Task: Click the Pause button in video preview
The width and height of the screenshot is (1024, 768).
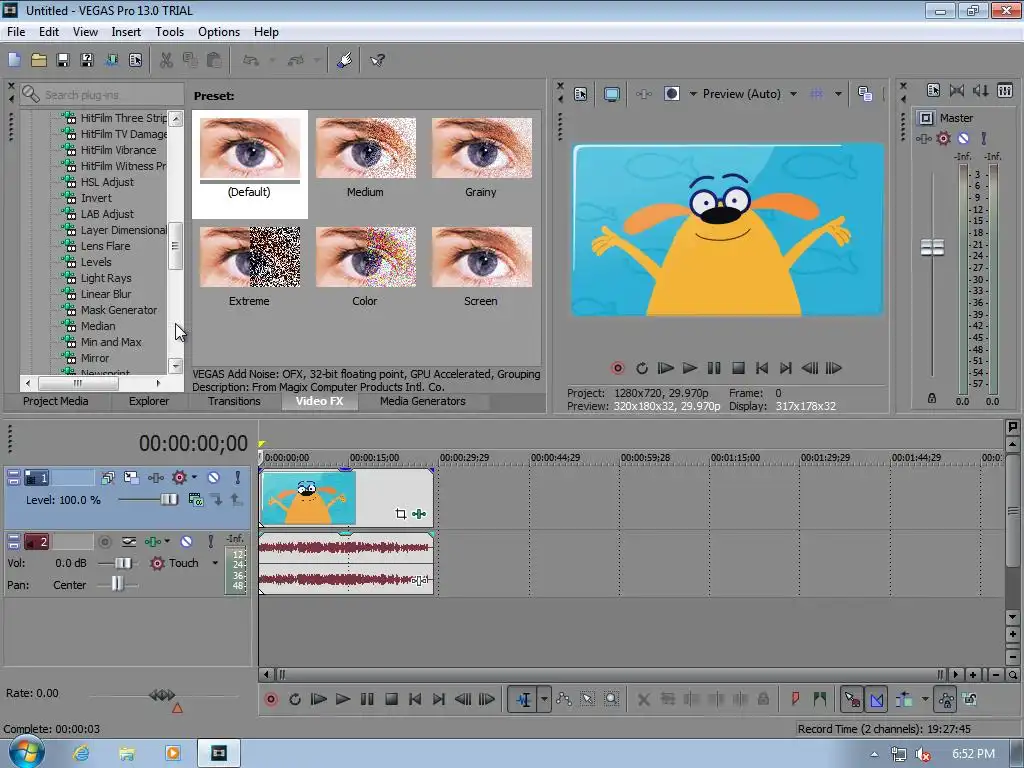Action: 714,368
